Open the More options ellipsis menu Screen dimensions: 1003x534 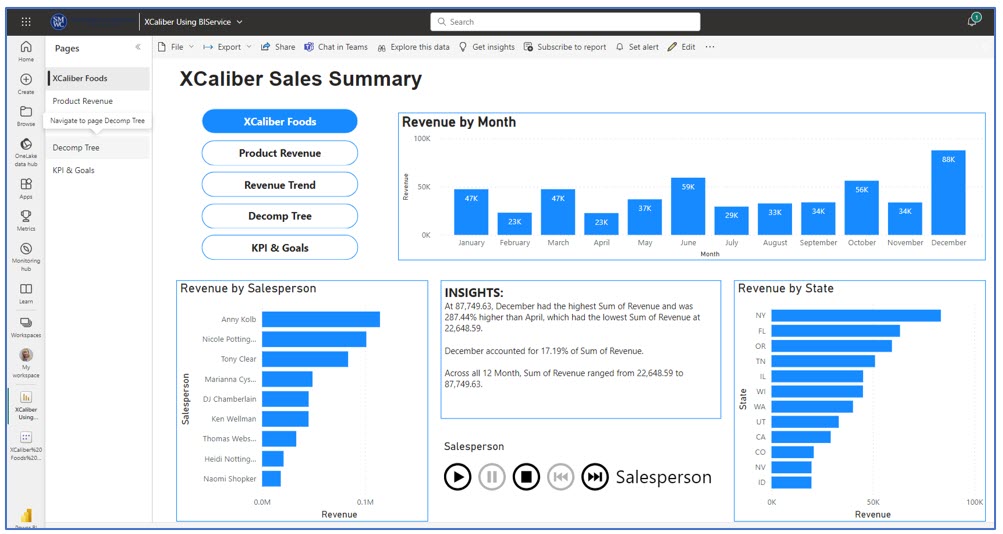pyautogui.click(x=709, y=47)
